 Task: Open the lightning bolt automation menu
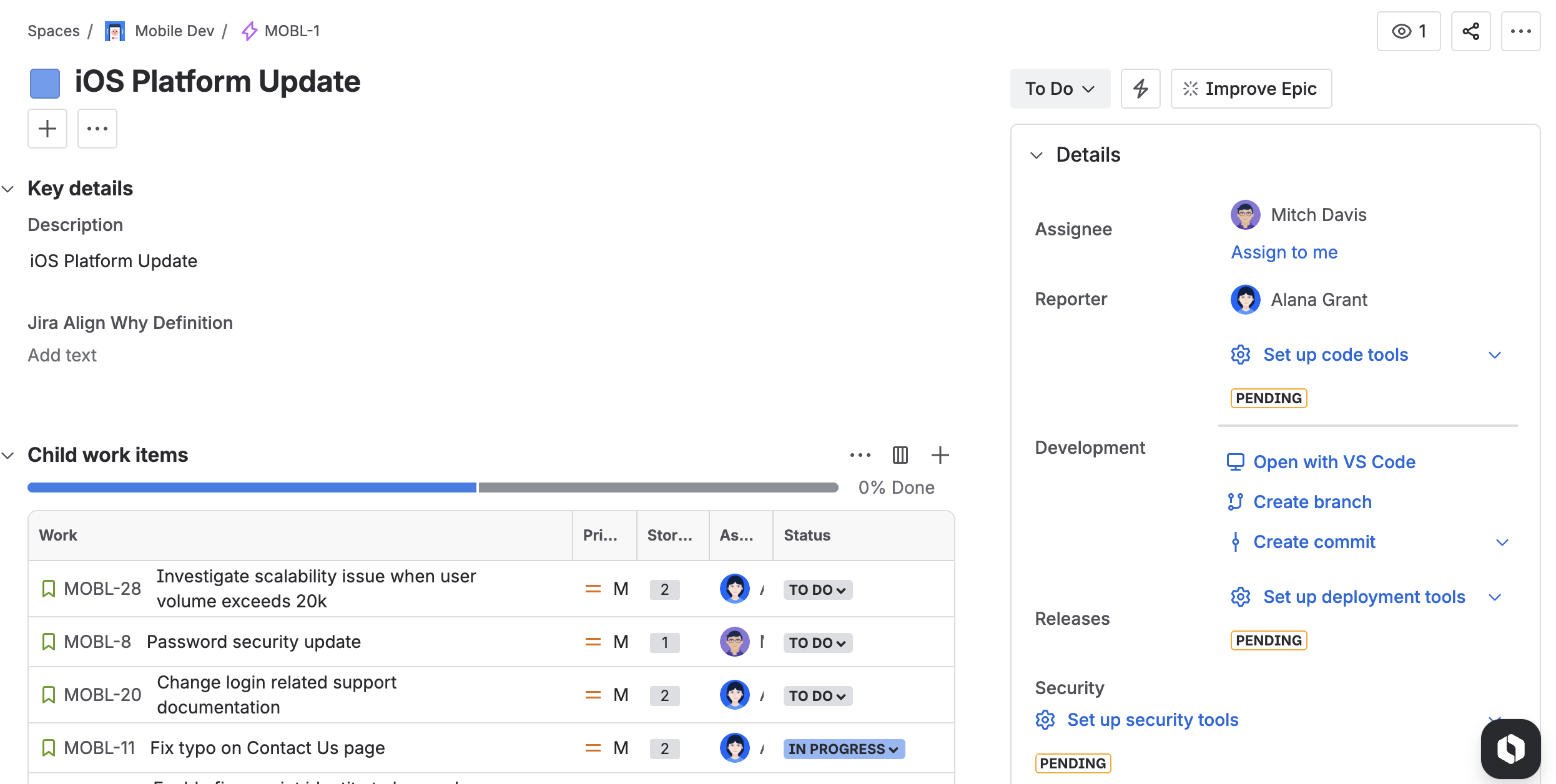pos(1140,89)
